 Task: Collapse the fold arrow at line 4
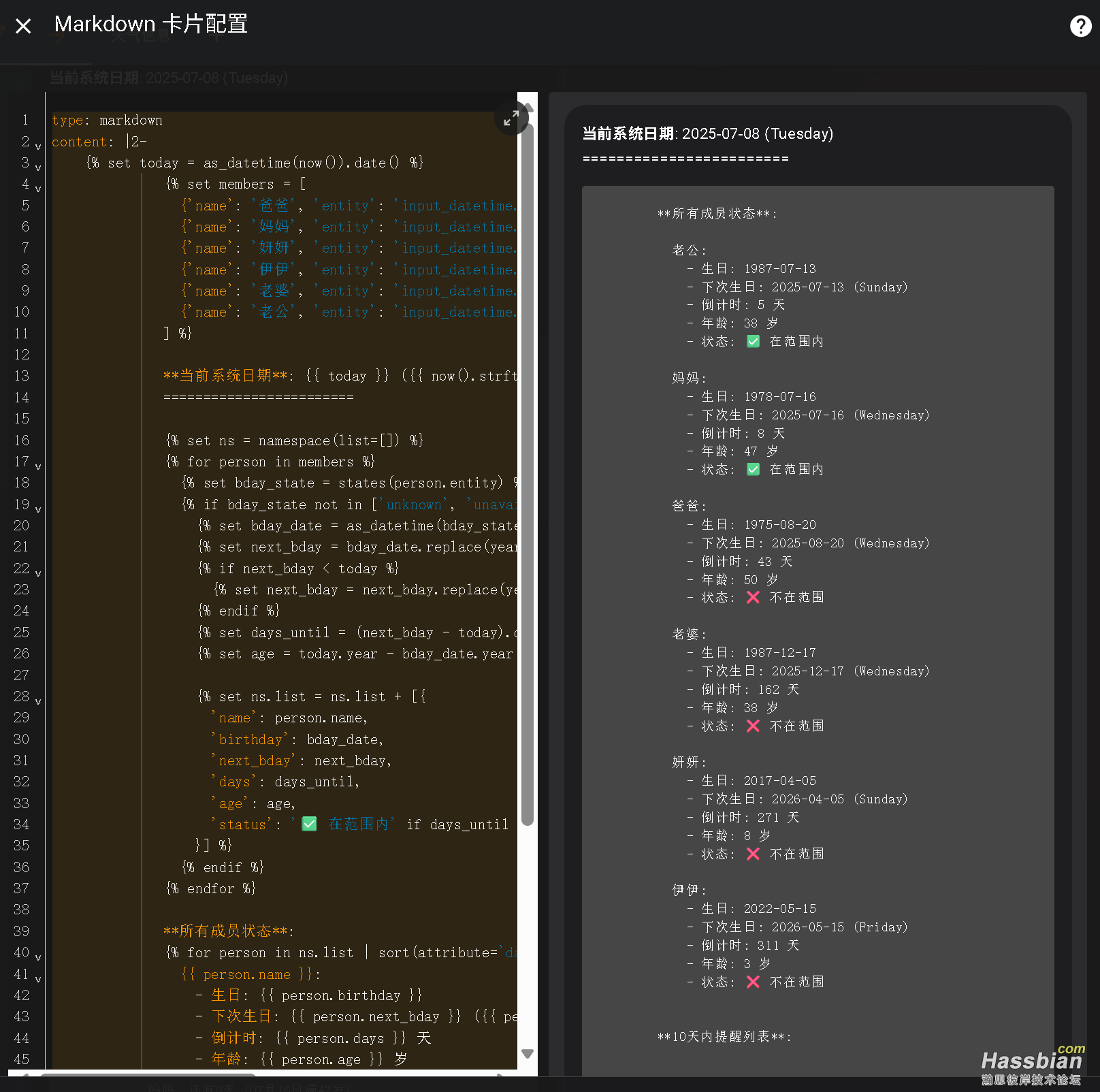point(38,188)
